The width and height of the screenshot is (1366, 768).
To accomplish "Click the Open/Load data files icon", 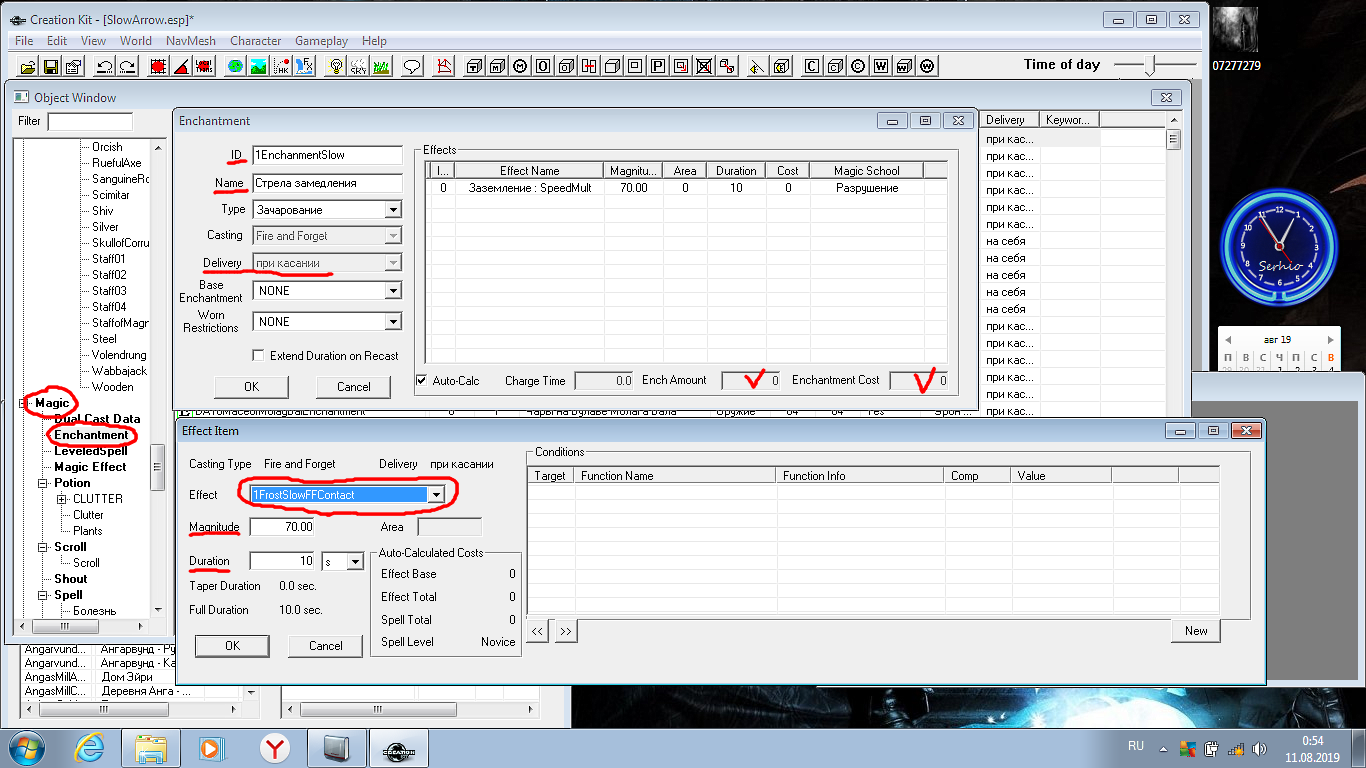I will point(27,67).
